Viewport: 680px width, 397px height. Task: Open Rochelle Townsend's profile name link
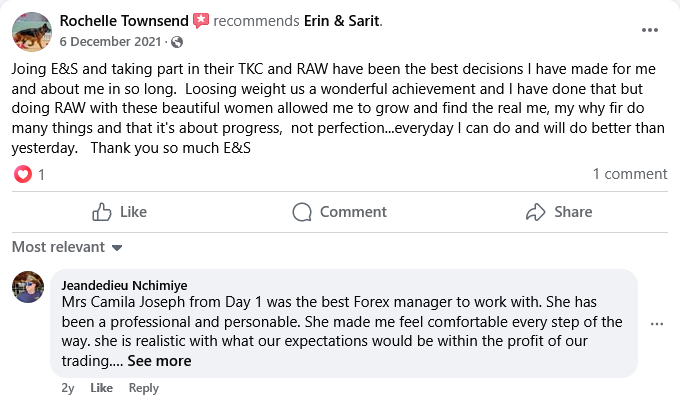click(x=124, y=20)
